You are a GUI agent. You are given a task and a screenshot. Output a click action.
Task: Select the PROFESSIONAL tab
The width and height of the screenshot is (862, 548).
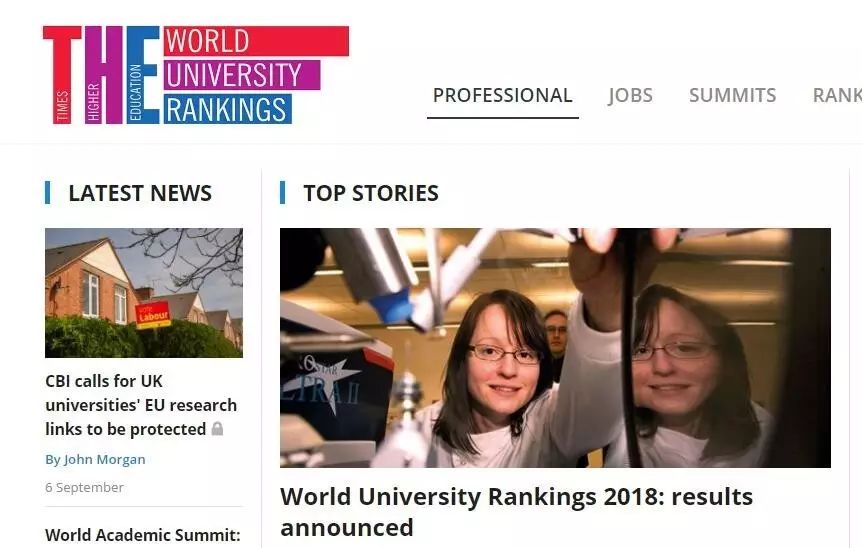tap(502, 95)
